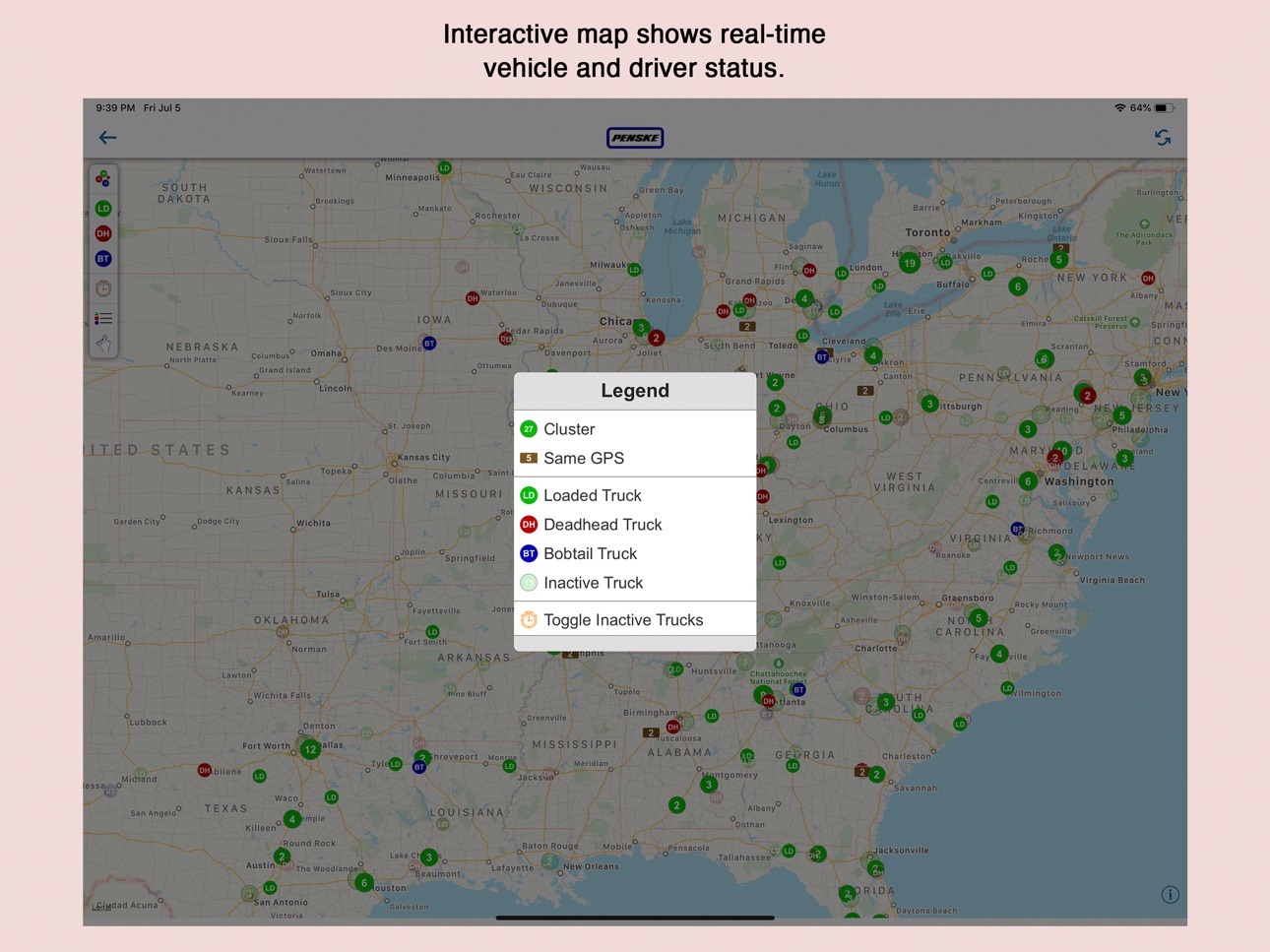Select the Cluster row in Legend

point(635,429)
